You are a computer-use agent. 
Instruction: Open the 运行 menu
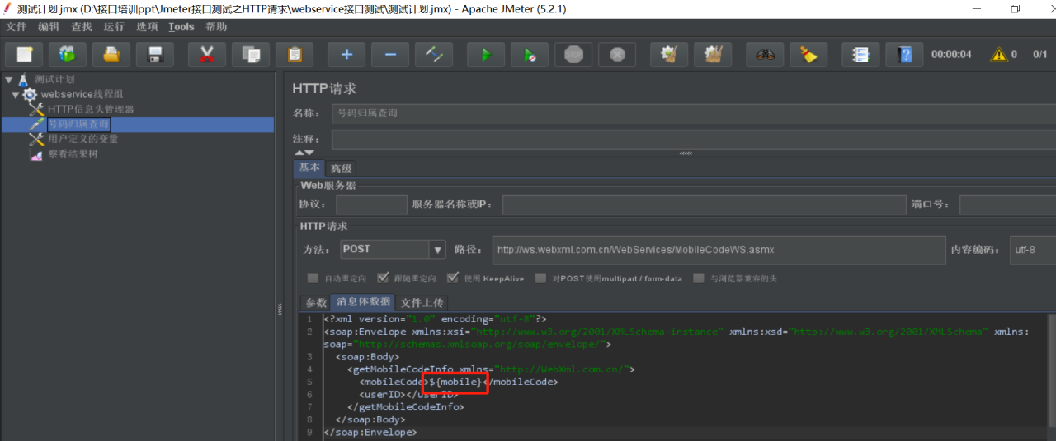pyautogui.click(x=114, y=27)
